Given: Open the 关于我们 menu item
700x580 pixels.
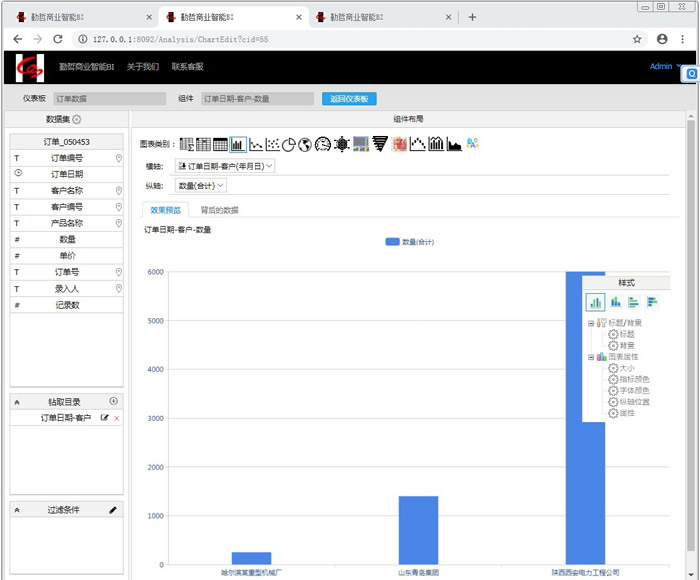Looking at the screenshot, I should point(142,67).
